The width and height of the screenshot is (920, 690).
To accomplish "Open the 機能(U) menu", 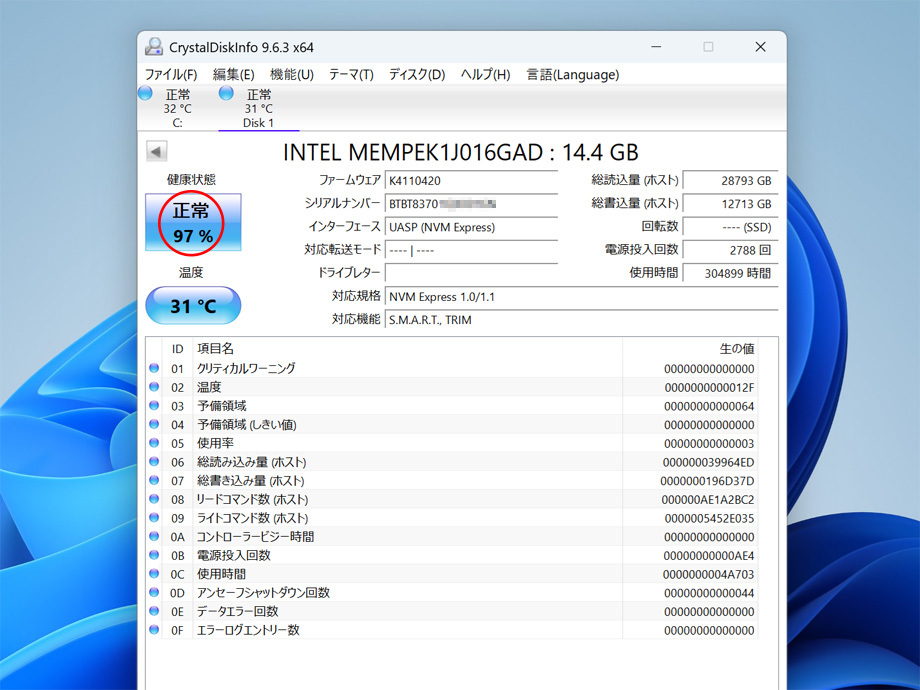I will (291, 75).
